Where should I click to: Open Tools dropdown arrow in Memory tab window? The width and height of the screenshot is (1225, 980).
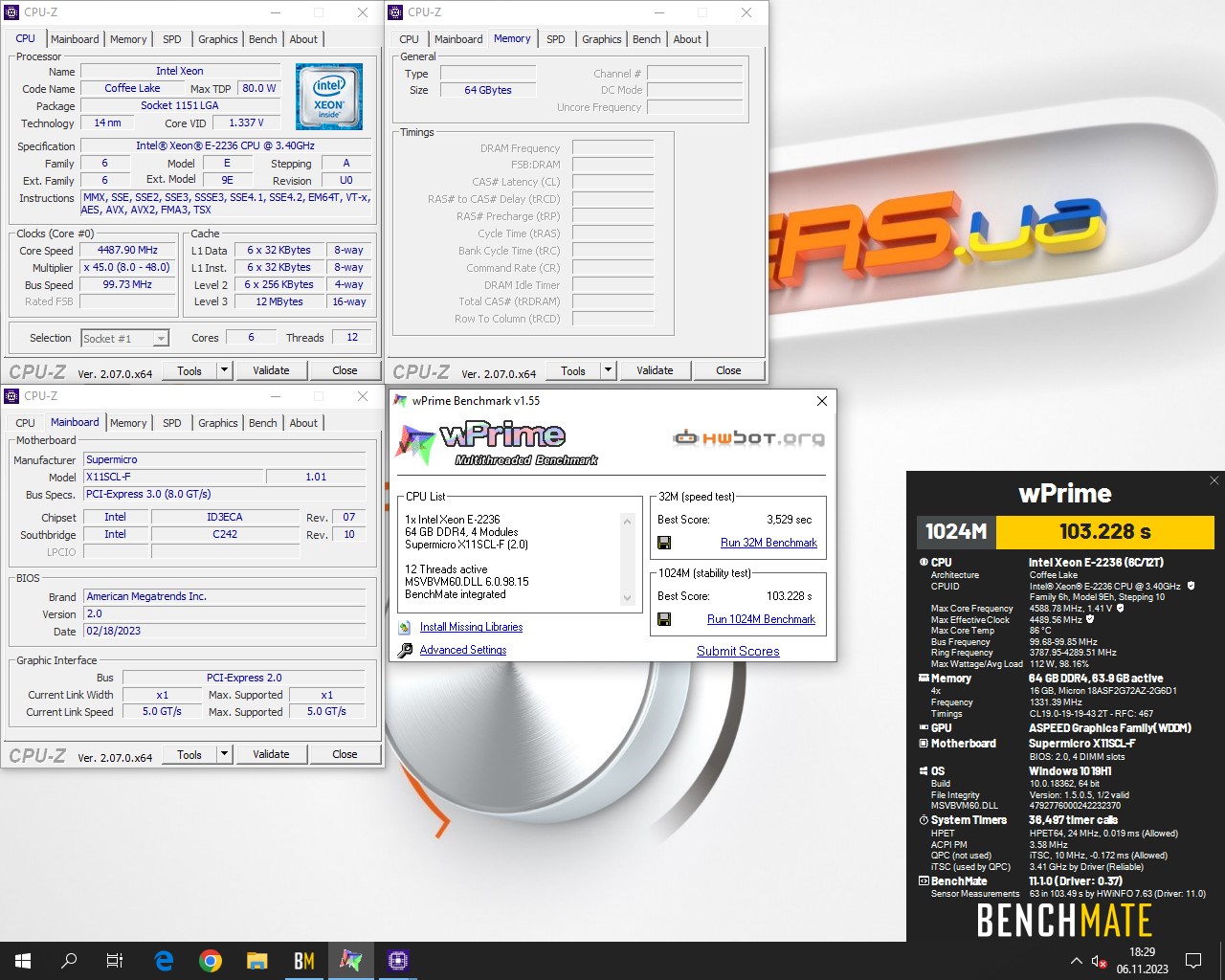pos(608,370)
